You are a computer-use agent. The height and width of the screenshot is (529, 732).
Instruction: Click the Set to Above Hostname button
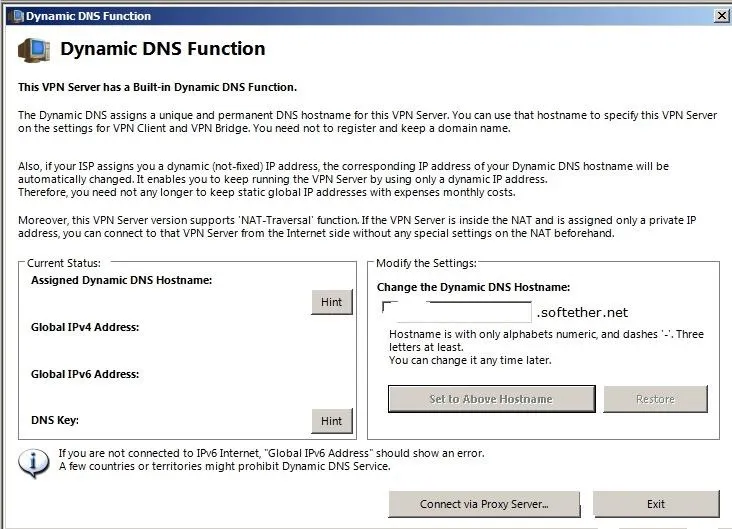[x=492, y=399]
